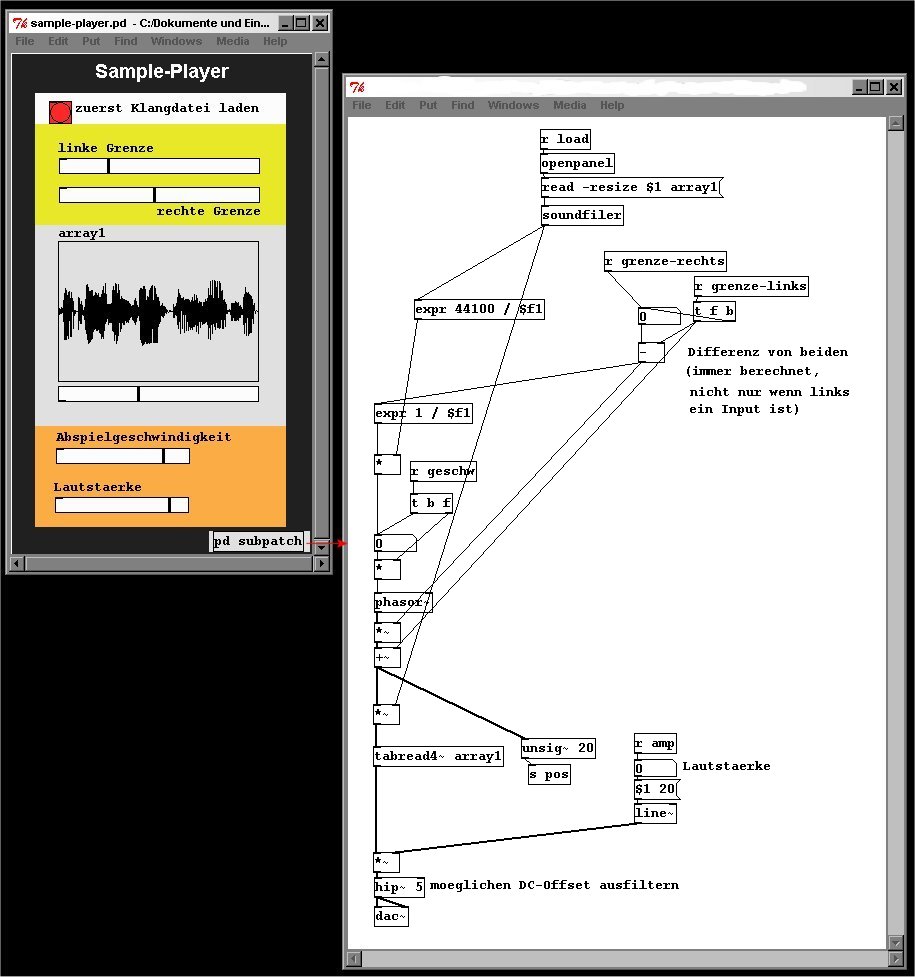This screenshot has width=915, height=977.
Task: Click the Lautstaerke volume slider
Action: (x=121, y=505)
